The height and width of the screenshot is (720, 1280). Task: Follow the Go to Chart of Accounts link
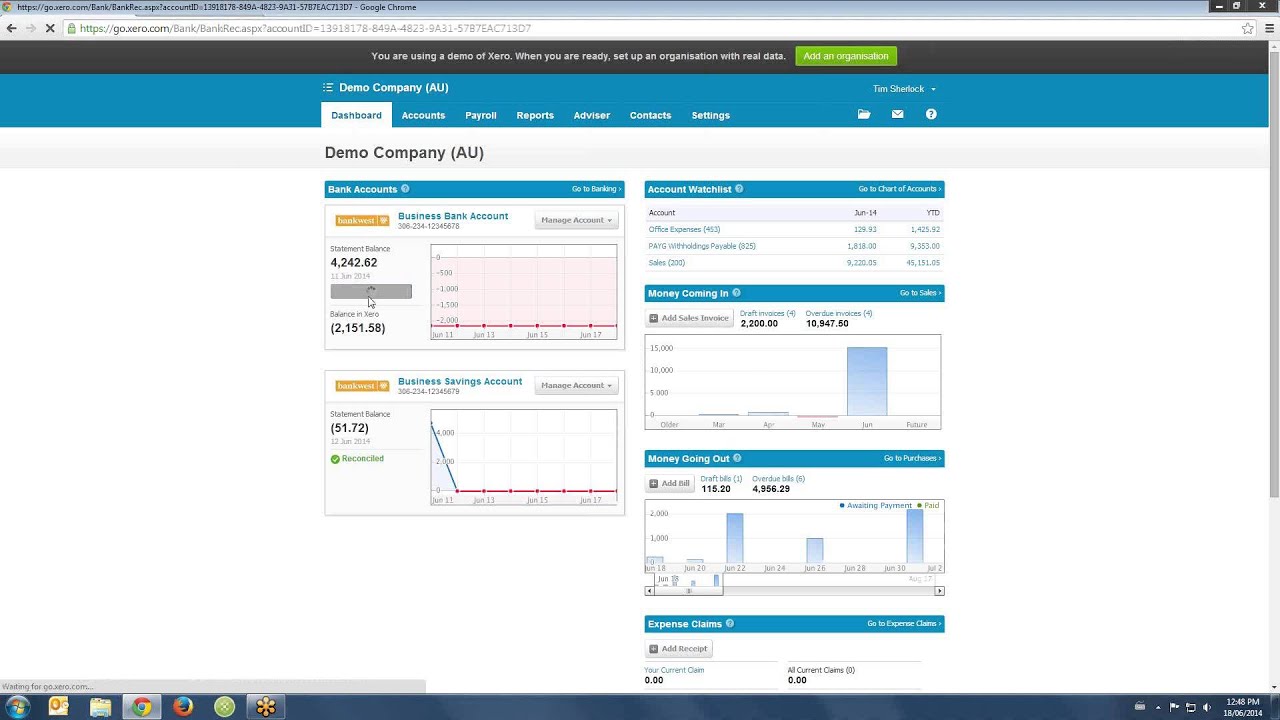tap(900, 189)
